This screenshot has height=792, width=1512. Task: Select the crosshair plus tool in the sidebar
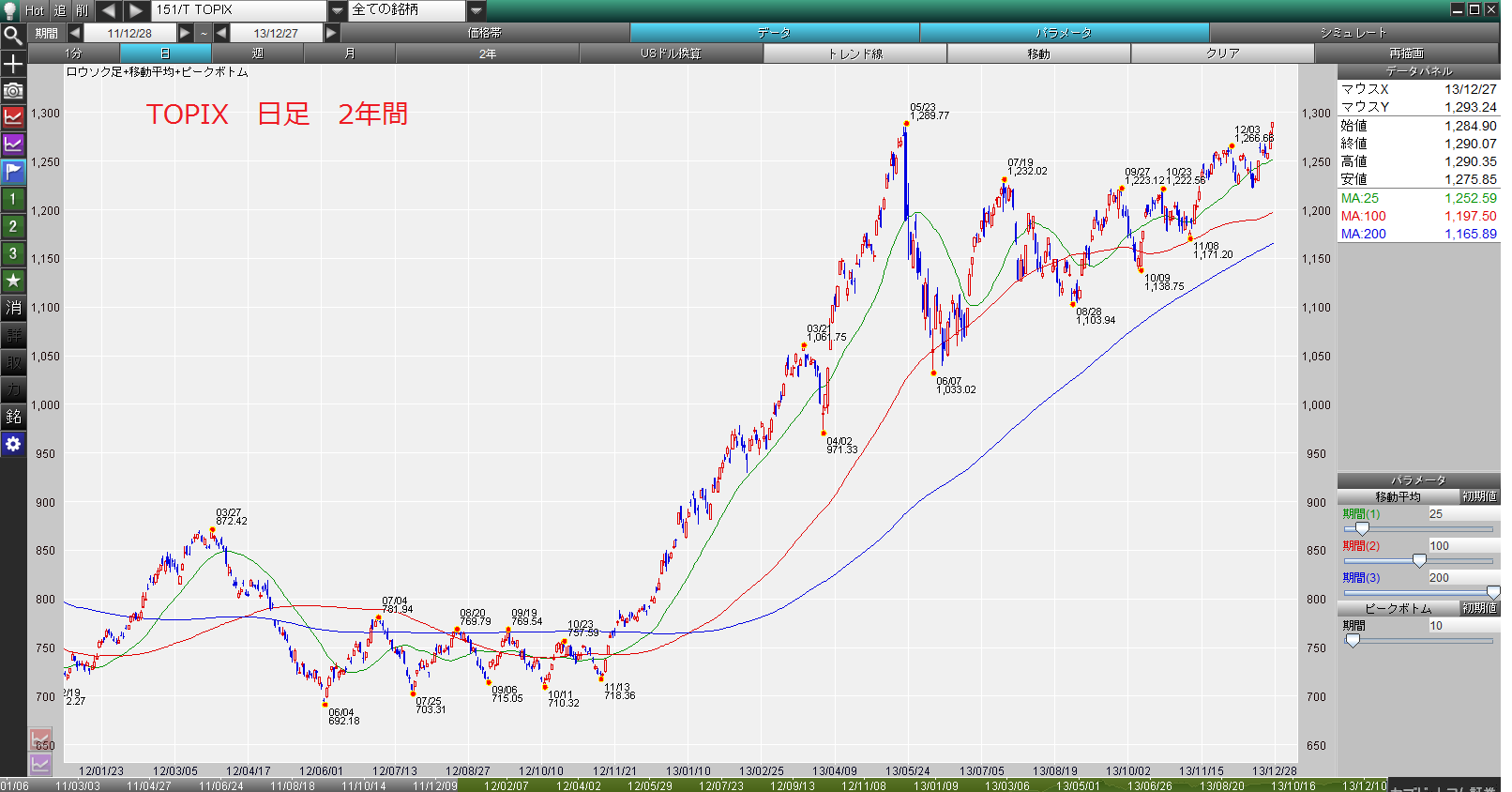(13, 64)
